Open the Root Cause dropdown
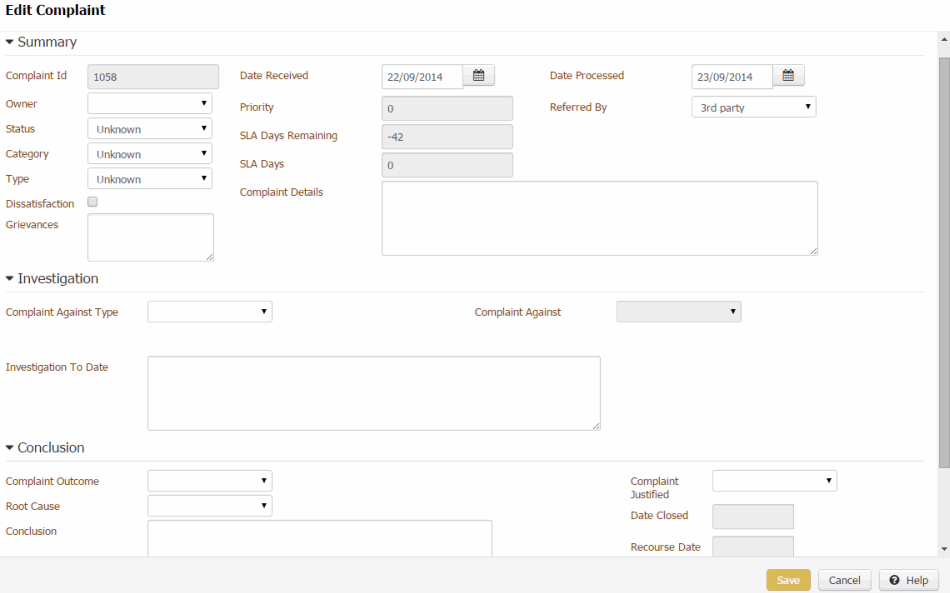The image size is (950, 593). click(x=209, y=505)
